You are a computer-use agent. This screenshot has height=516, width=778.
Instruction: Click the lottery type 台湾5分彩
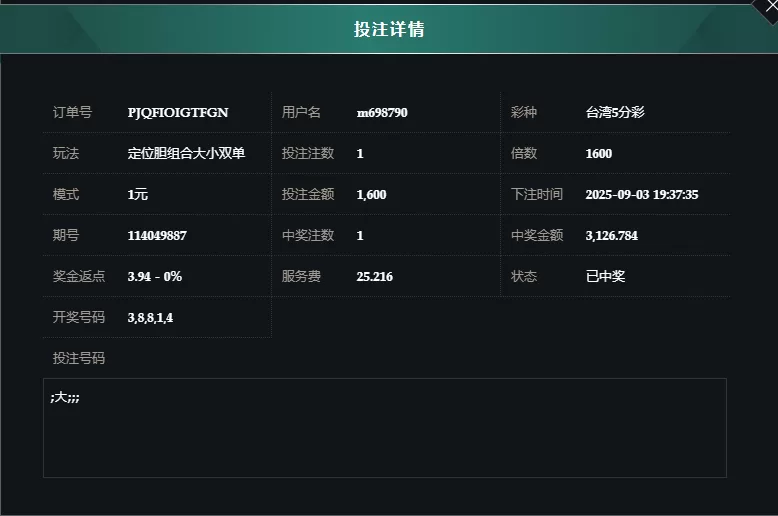[x=615, y=113]
